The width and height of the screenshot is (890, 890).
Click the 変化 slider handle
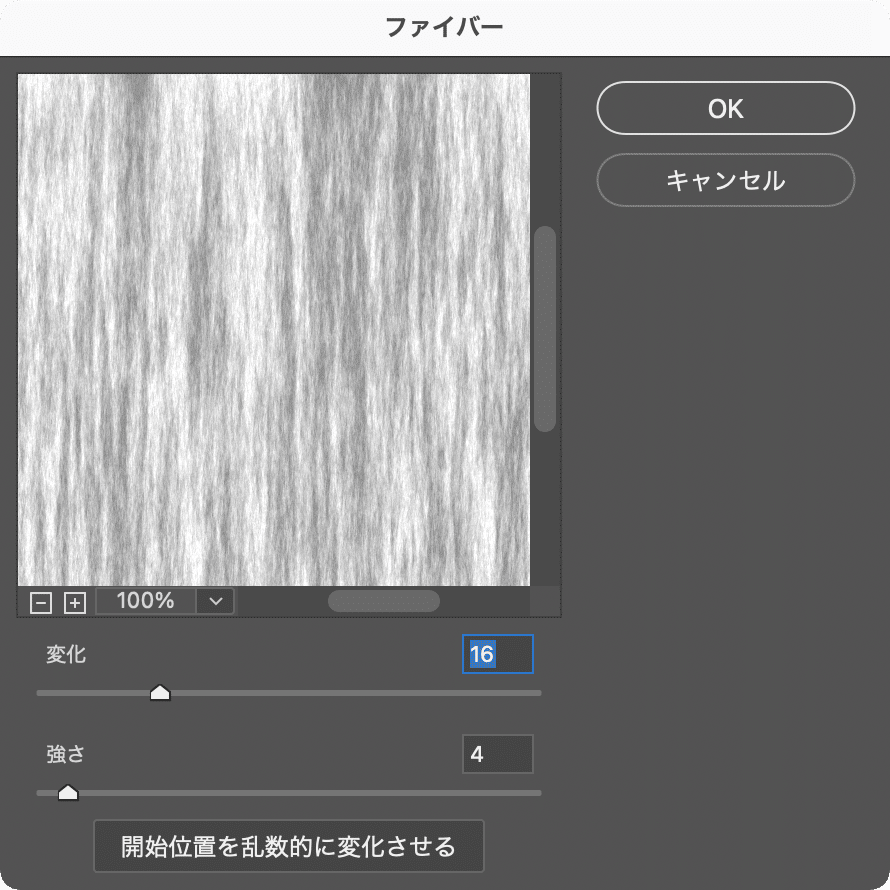(x=160, y=692)
